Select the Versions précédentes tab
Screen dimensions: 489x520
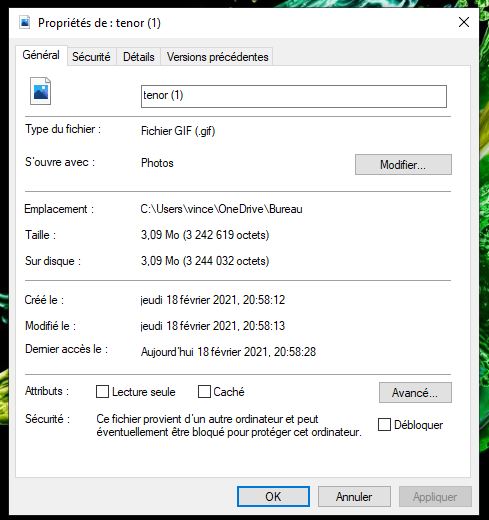(x=217, y=57)
